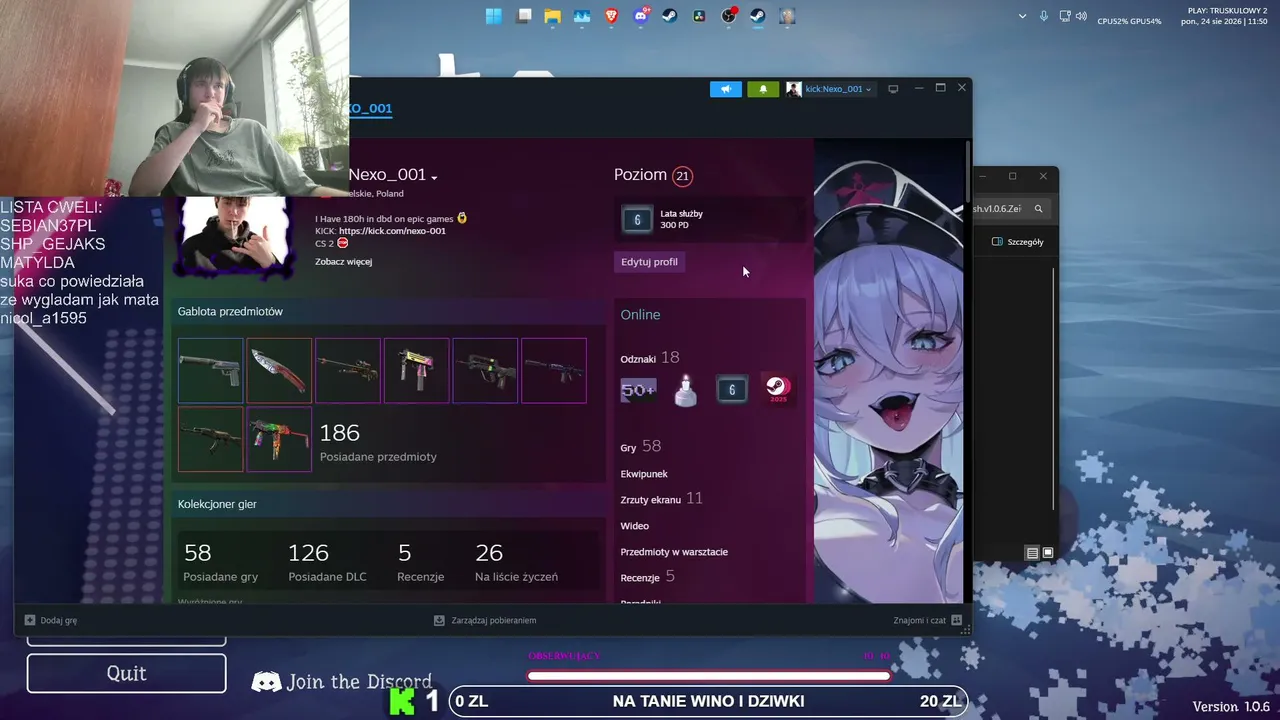The width and height of the screenshot is (1280, 720).
Task: Open the kick.com/nexo-001 link
Action: [392, 231]
